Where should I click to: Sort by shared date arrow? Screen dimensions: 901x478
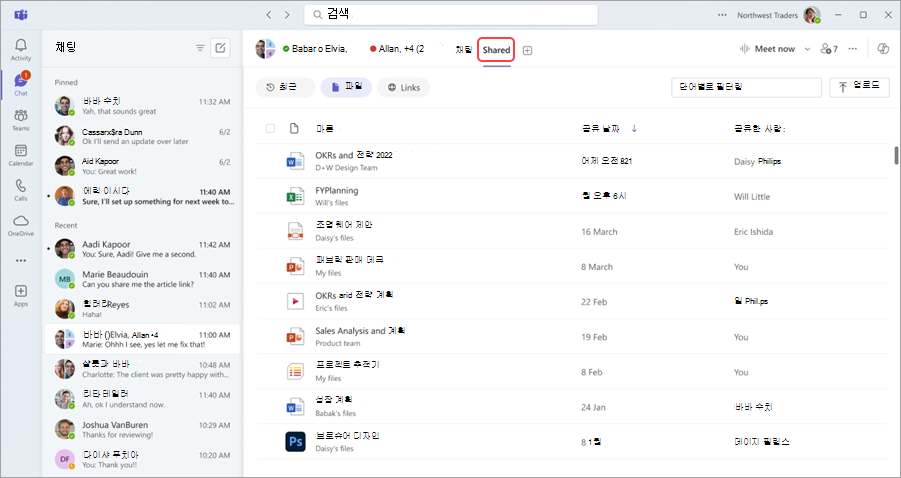pyautogui.click(x=634, y=129)
